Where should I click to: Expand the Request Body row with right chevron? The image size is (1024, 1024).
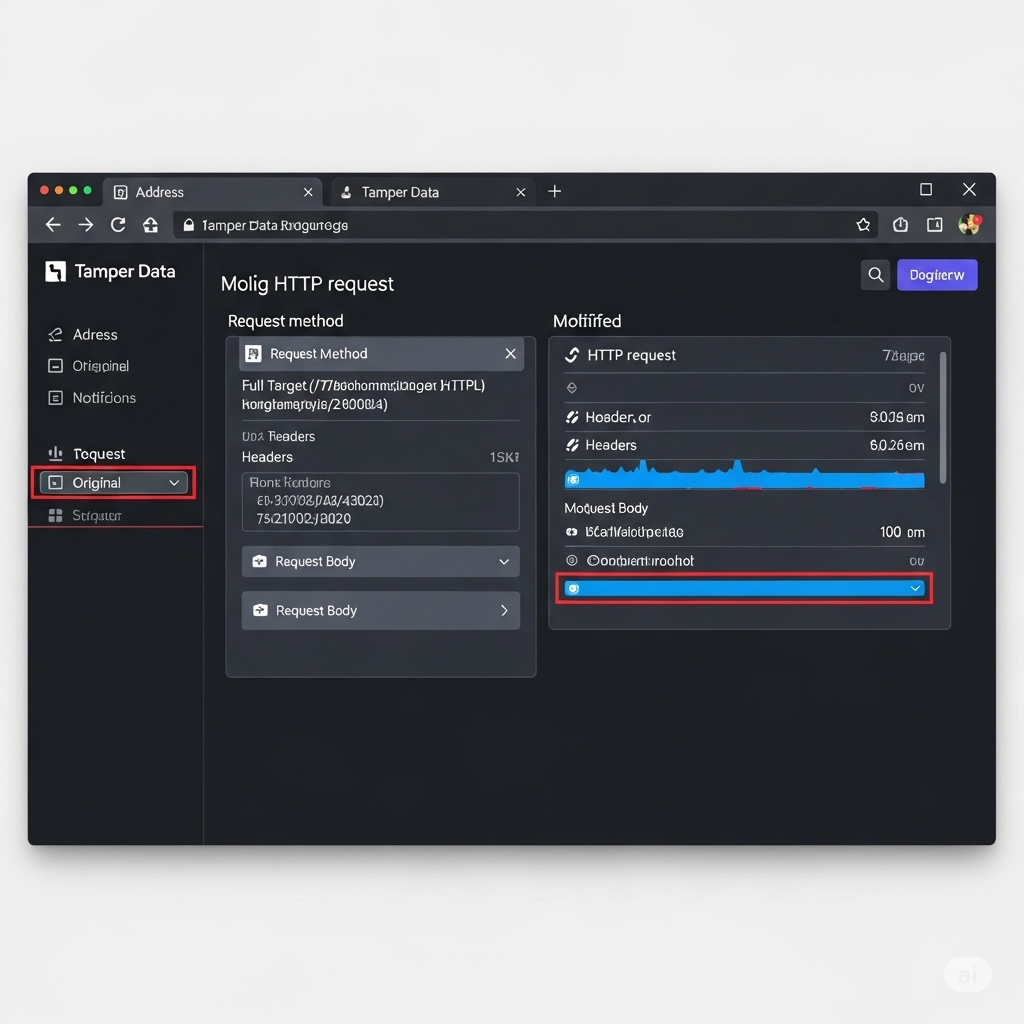pyautogui.click(x=381, y=611)
